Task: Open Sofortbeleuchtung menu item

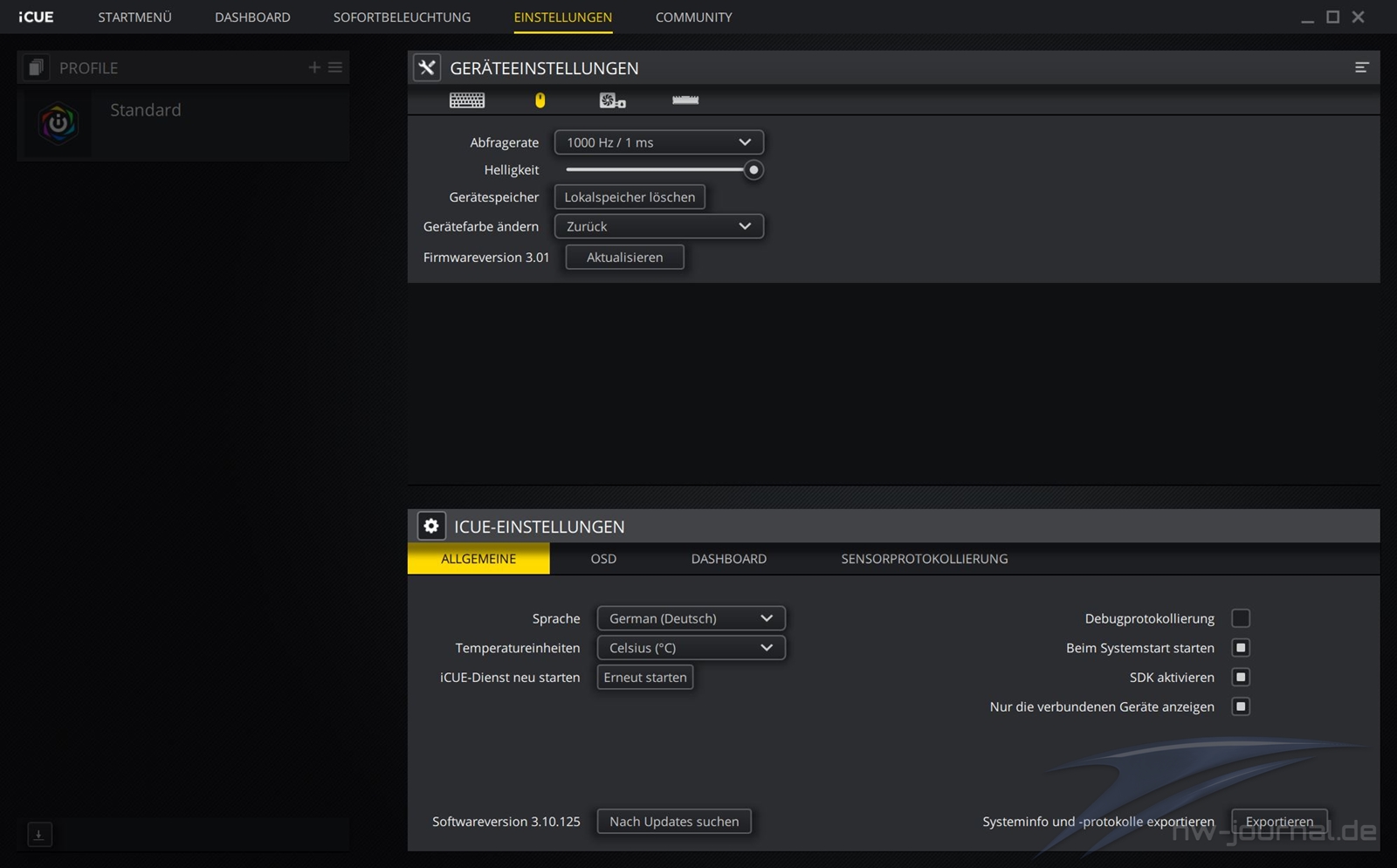Action: (x=402, y=17)
